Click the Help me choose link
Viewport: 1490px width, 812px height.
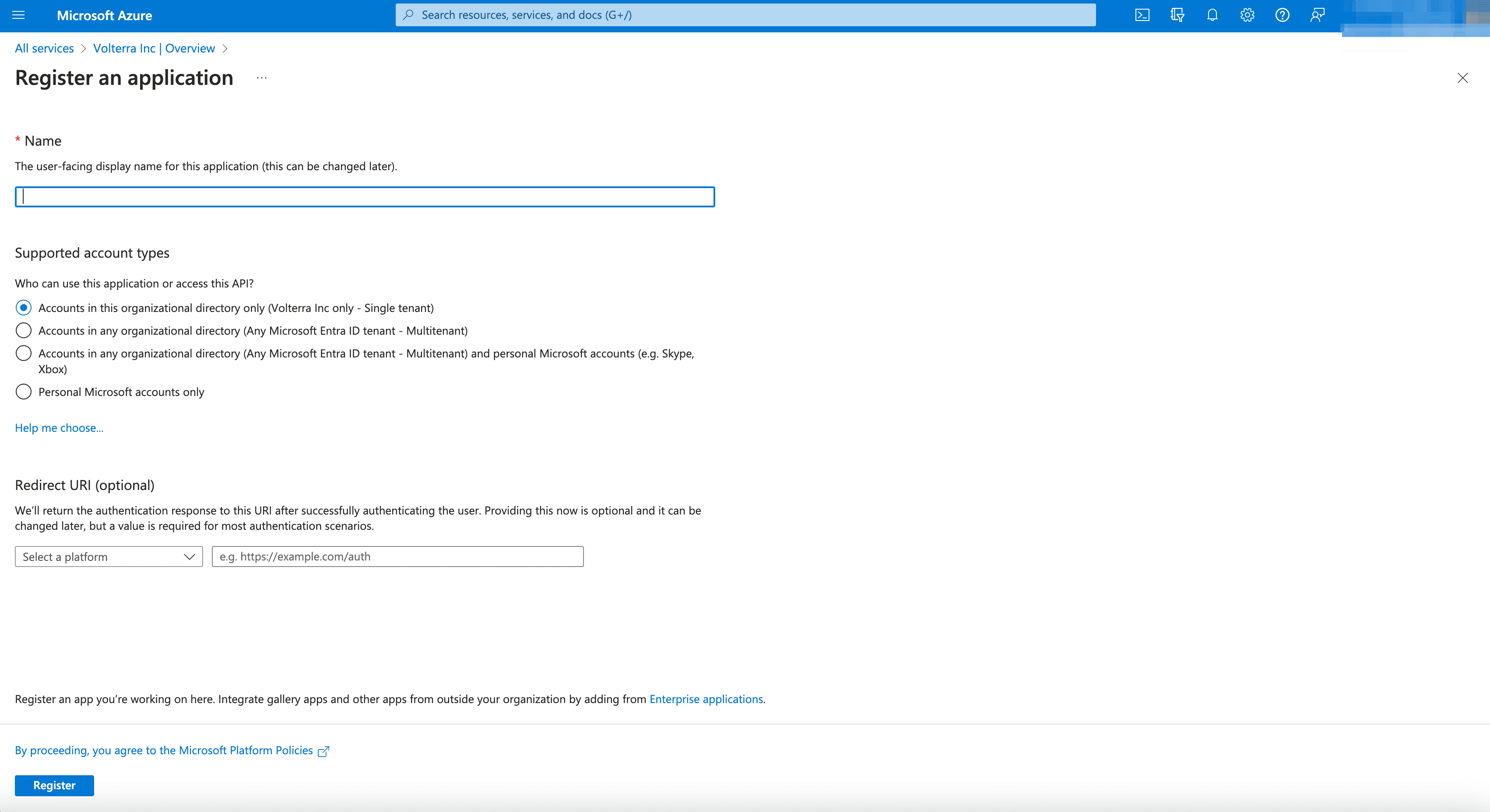(59, 427)
